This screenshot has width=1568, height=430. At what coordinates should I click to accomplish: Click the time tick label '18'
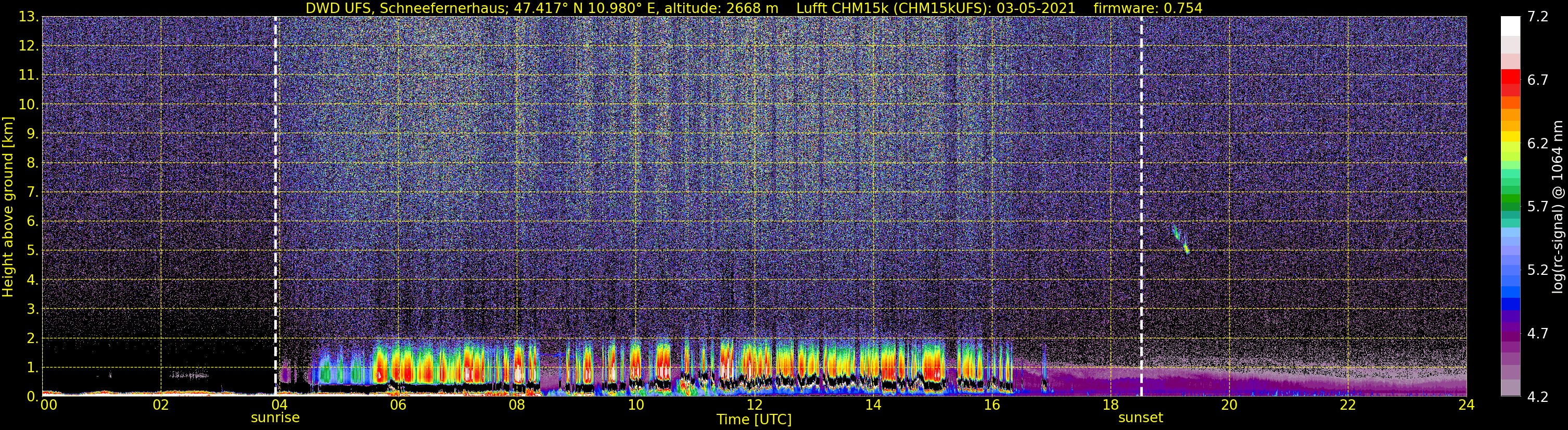click(1110, 405)
